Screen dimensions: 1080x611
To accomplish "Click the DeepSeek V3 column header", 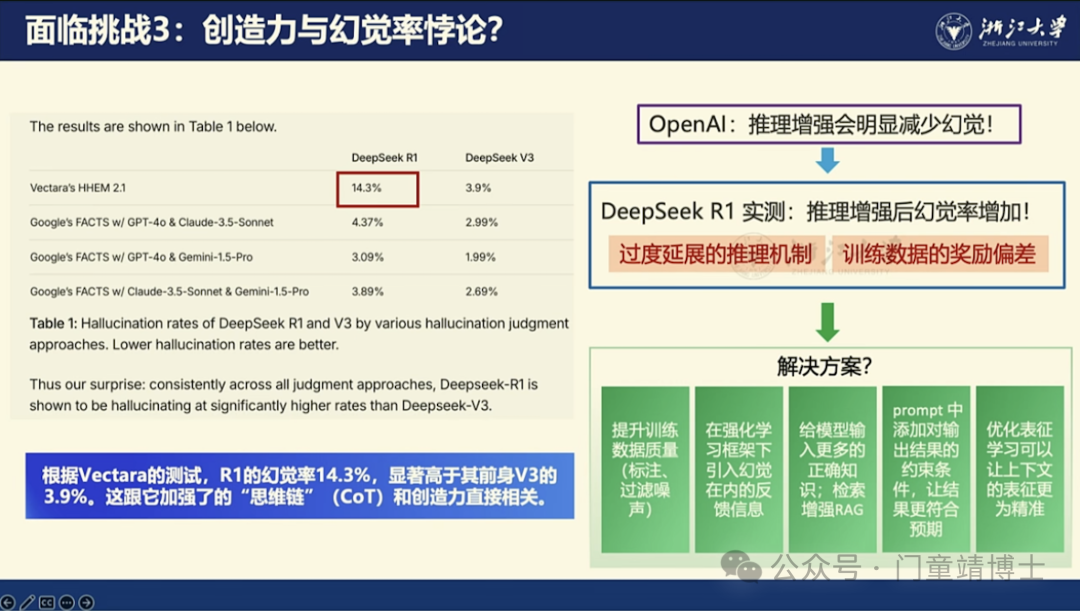I will (x=499, y=157).
